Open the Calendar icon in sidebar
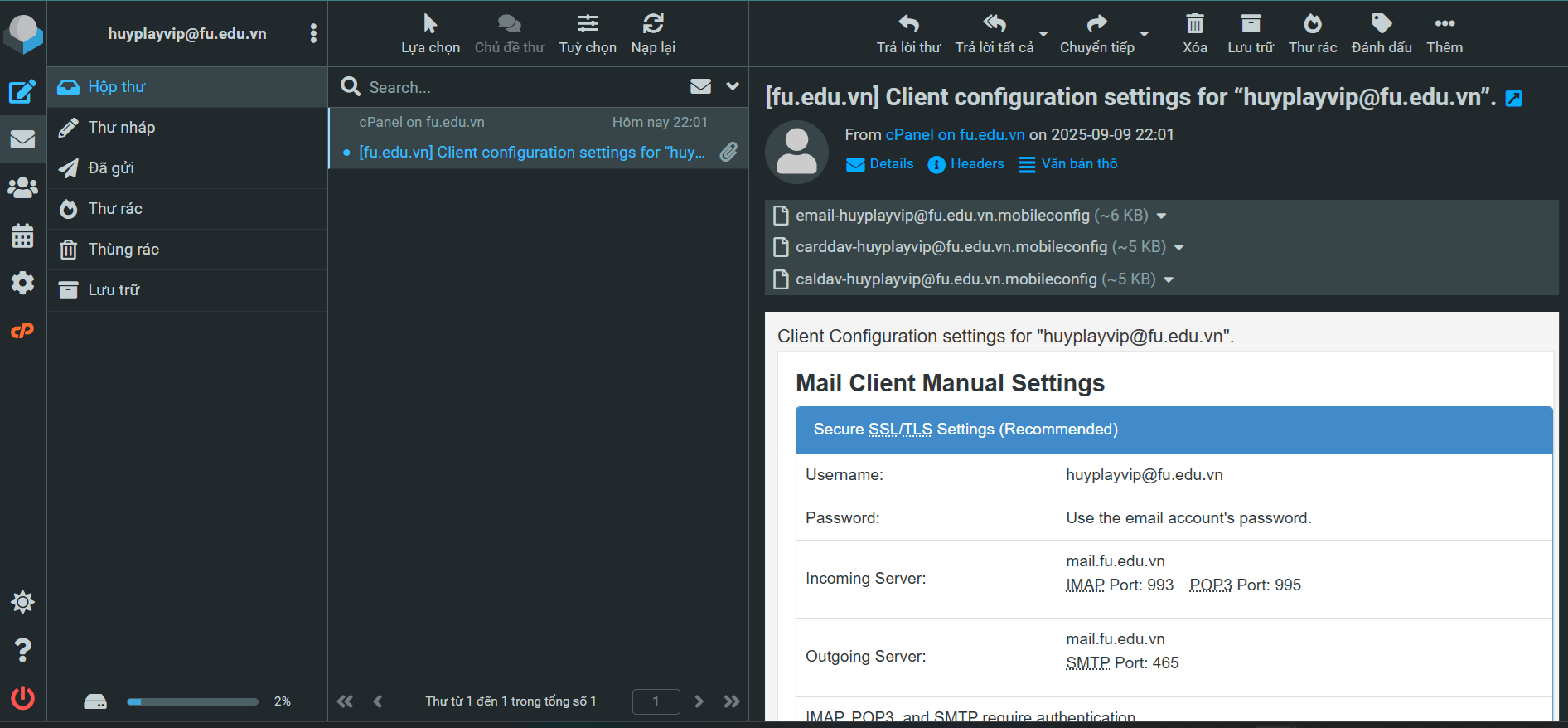 tap(22, 236)
